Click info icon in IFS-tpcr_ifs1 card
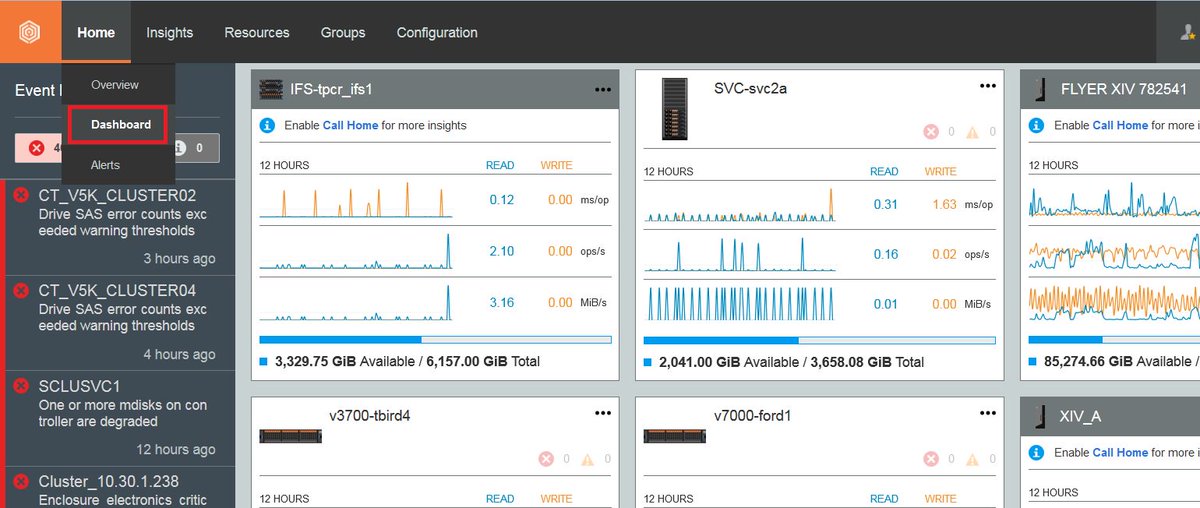This screenshot has width=1200, height=508. 267,125
